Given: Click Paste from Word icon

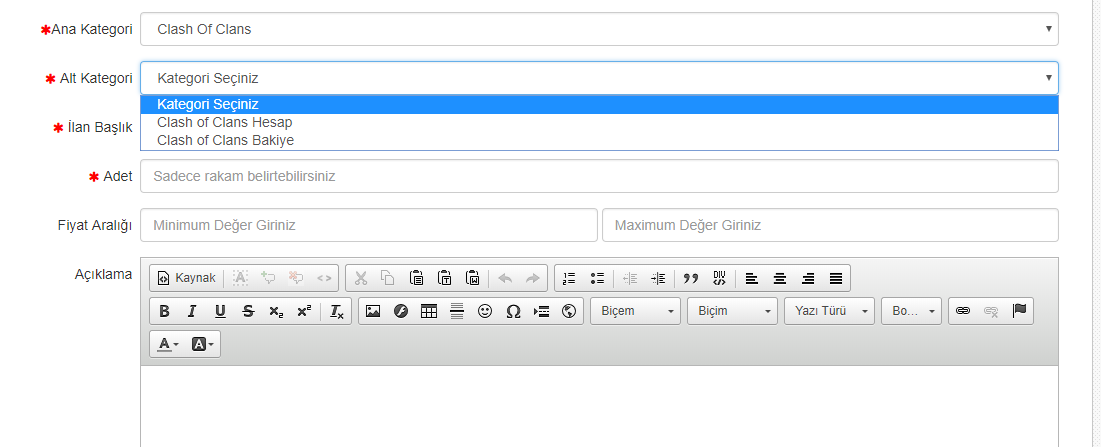Looking at the screenshot, I should [x=473, y=278].
